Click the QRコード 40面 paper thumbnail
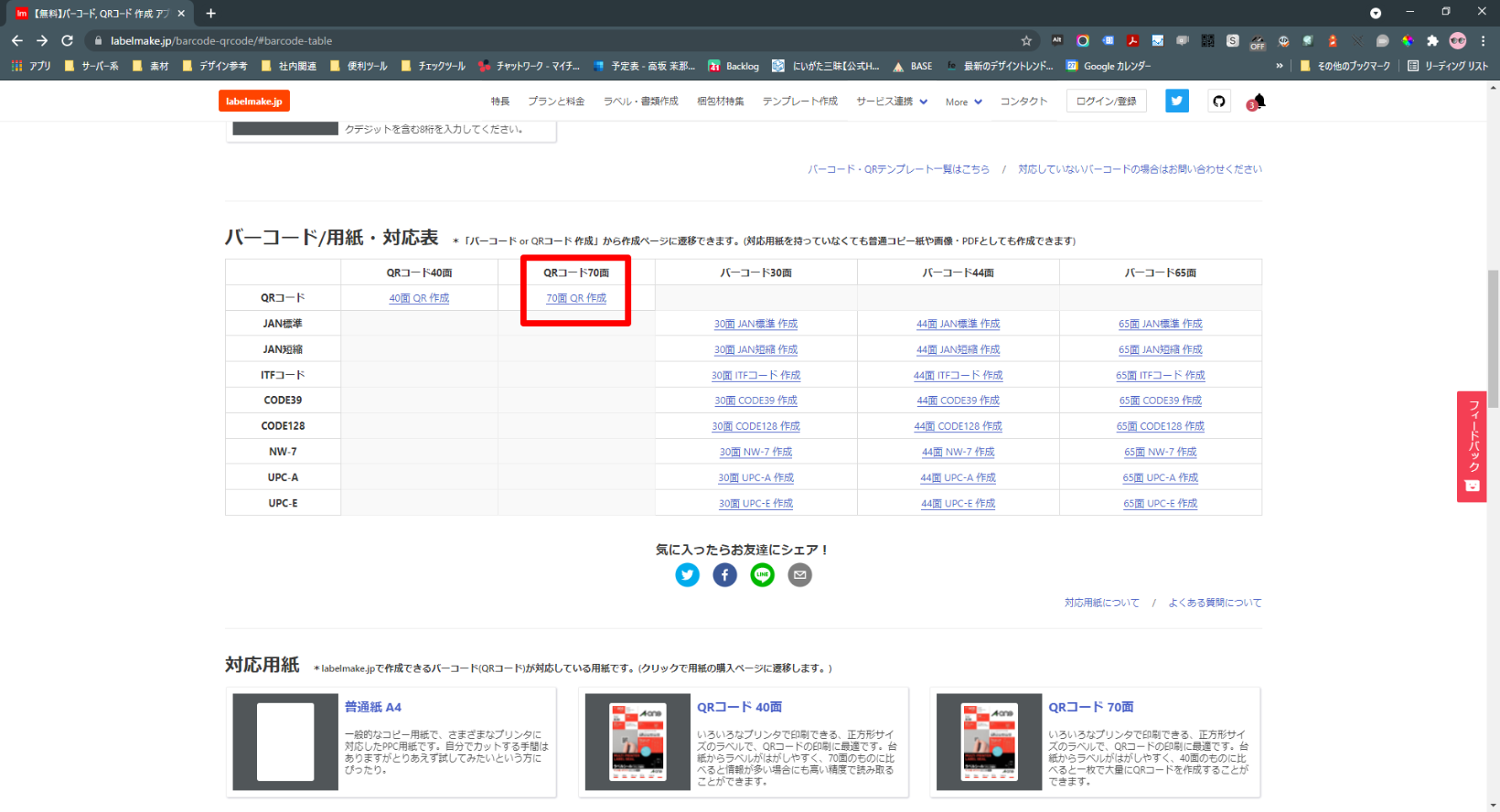 click(x=637, y=741)
